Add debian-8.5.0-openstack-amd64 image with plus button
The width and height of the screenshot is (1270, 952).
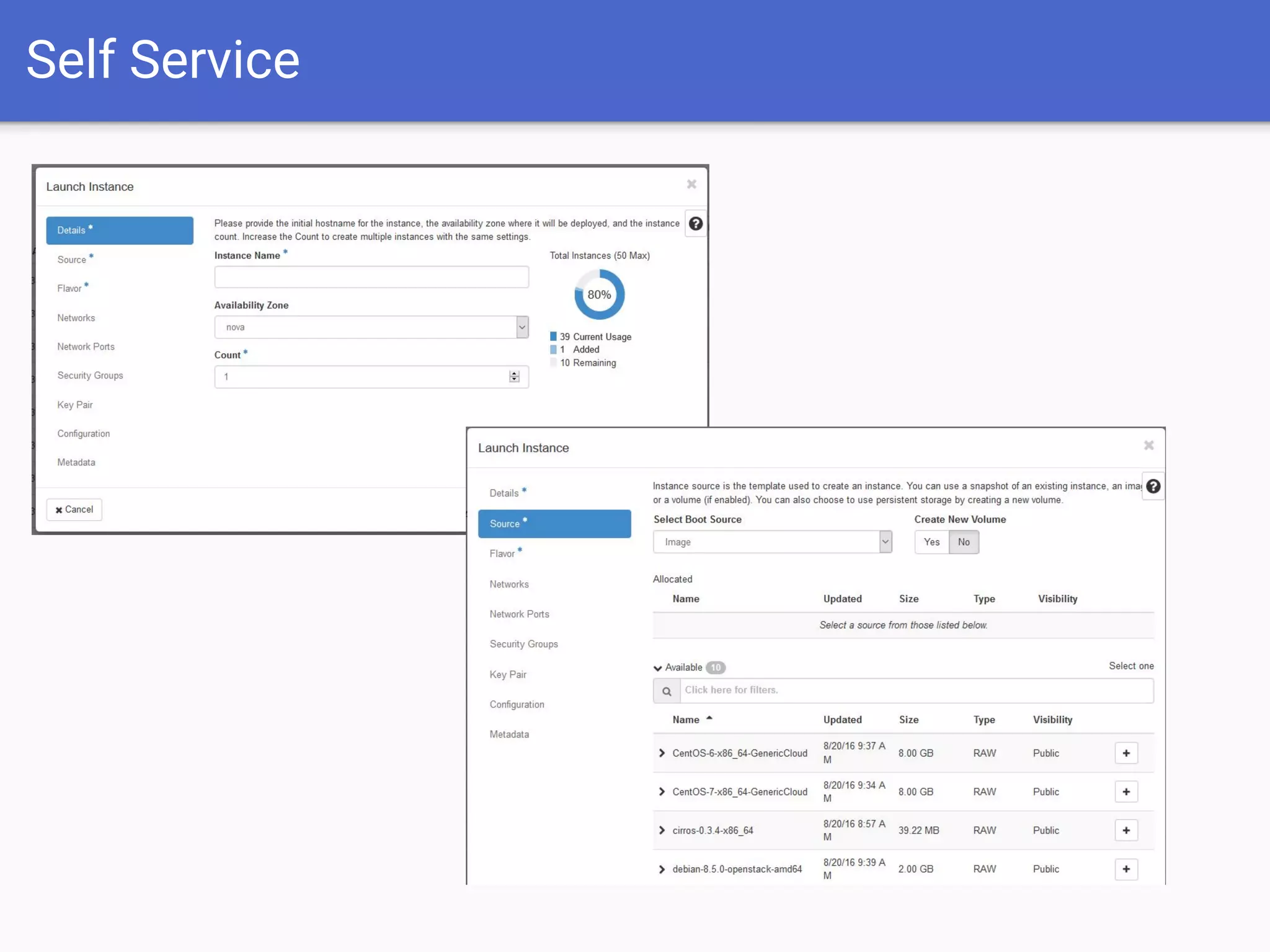1126,869
